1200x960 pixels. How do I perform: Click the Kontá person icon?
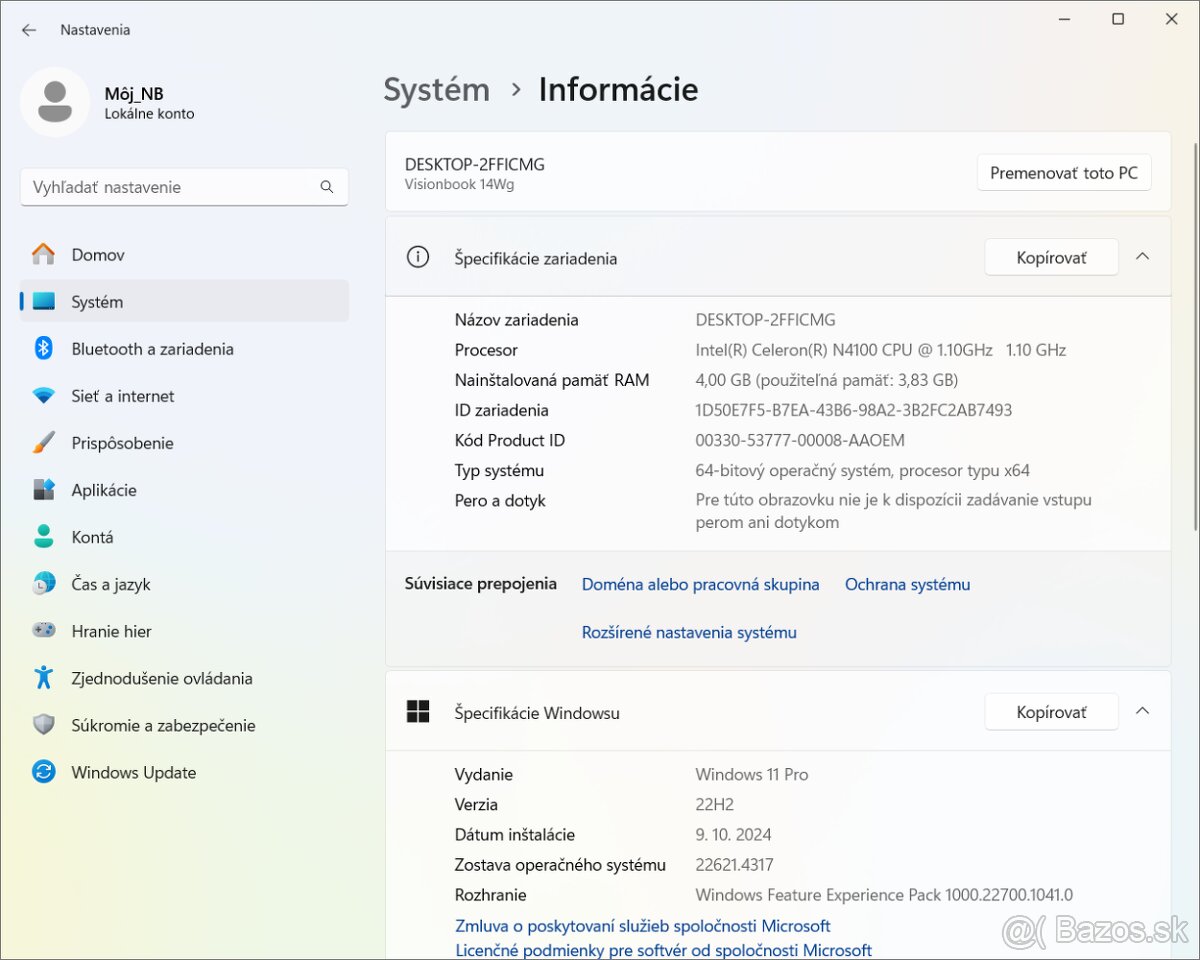(x=43, y=537)
